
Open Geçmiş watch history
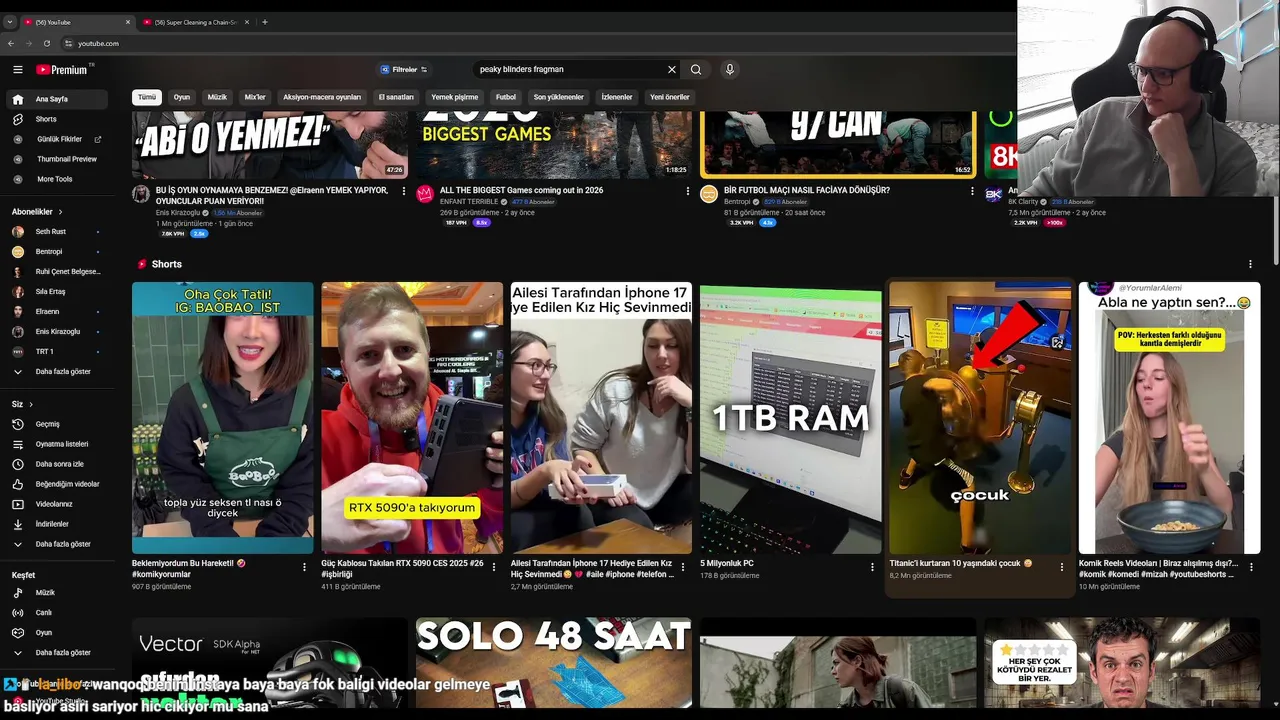[x=57, y=424]
